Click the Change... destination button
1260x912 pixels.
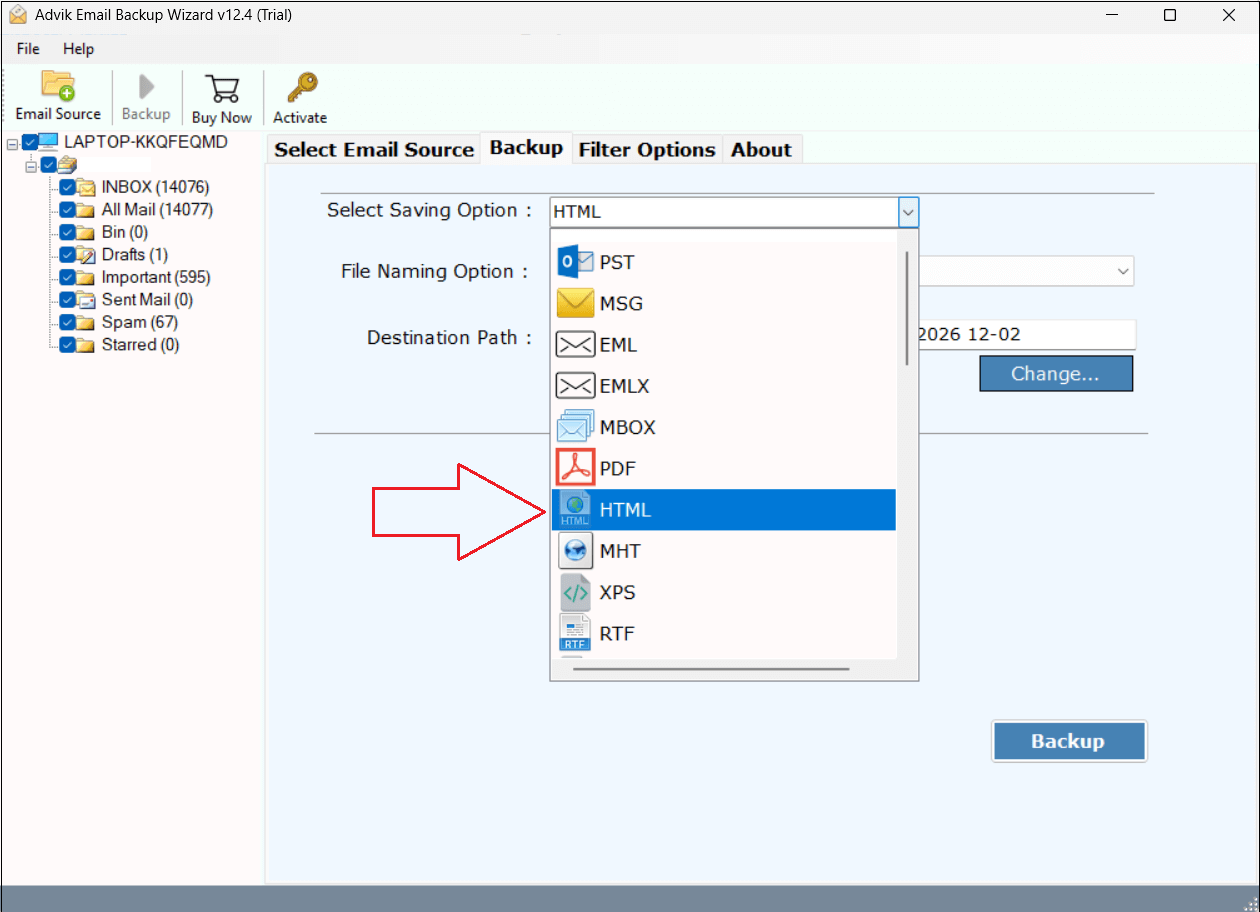pos(1055,374)
